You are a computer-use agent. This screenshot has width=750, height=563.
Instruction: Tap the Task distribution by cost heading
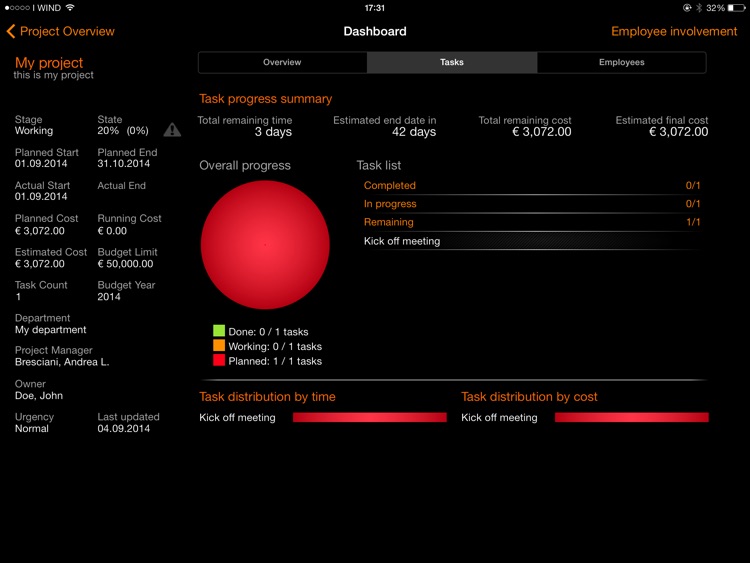pos(529,397)
